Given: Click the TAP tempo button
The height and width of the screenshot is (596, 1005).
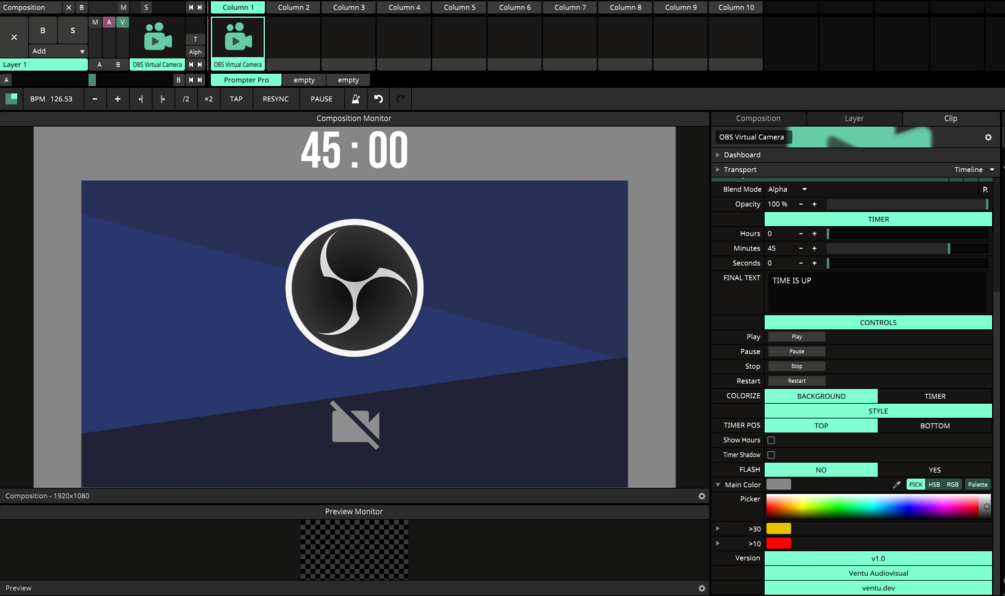Looking at the screenshot, I should point(237,99).
